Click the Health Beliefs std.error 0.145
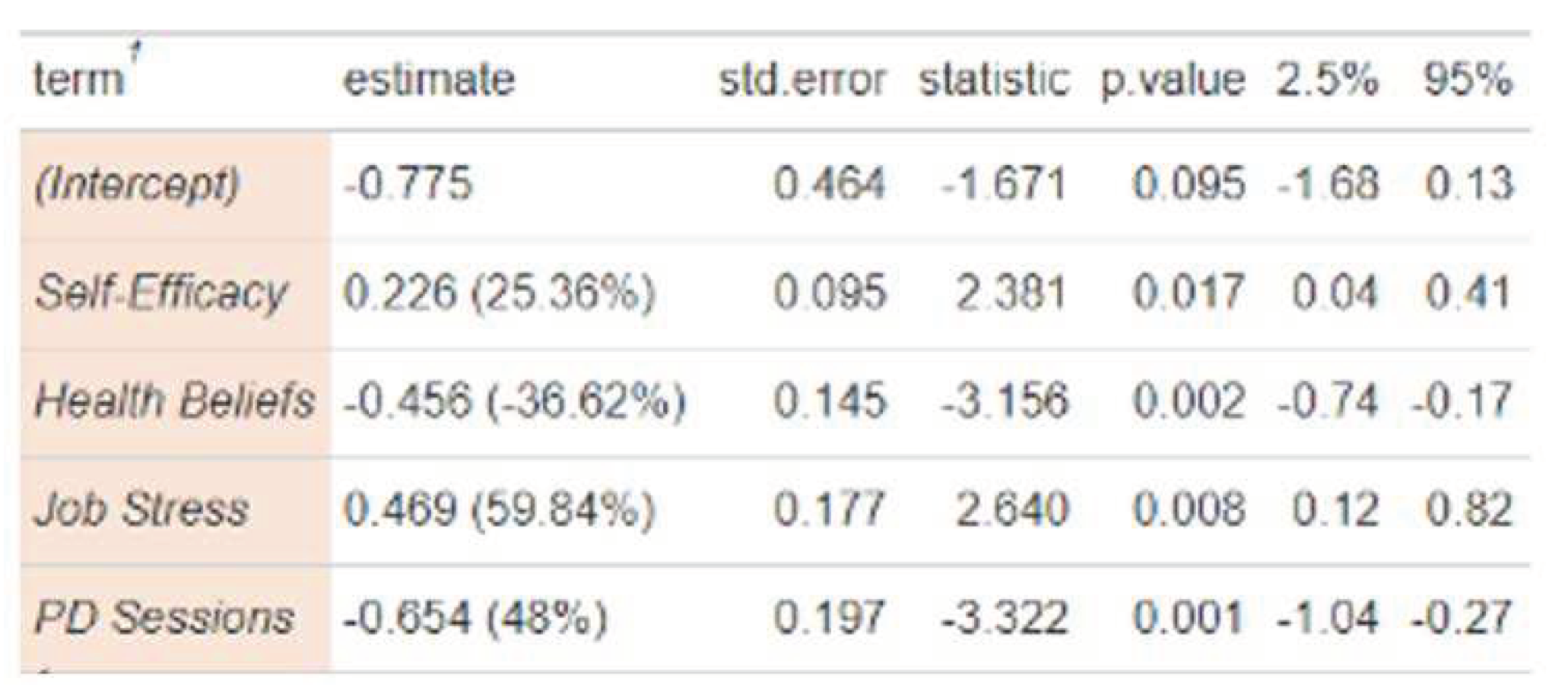 (x=830, y=401)
